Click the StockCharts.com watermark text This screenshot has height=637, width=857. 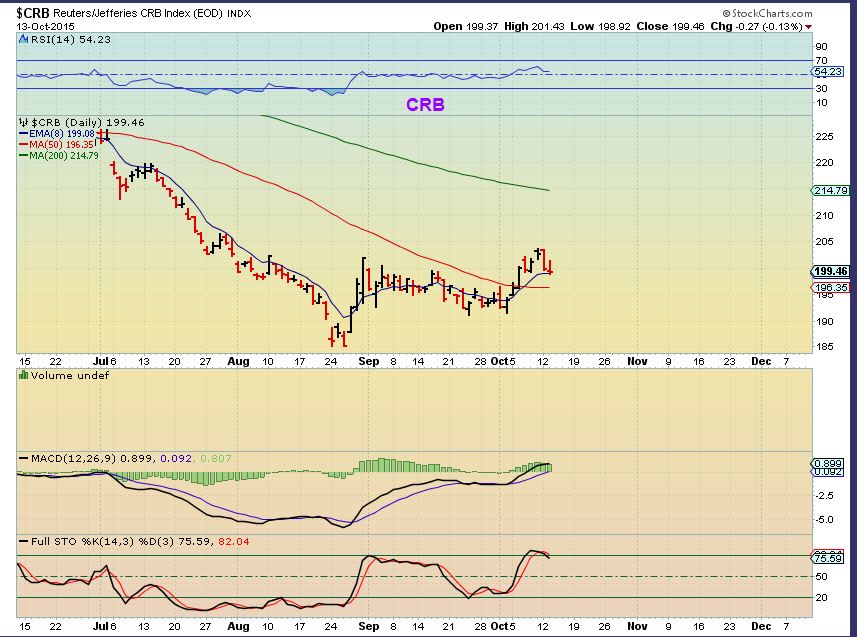pos(767,13)
